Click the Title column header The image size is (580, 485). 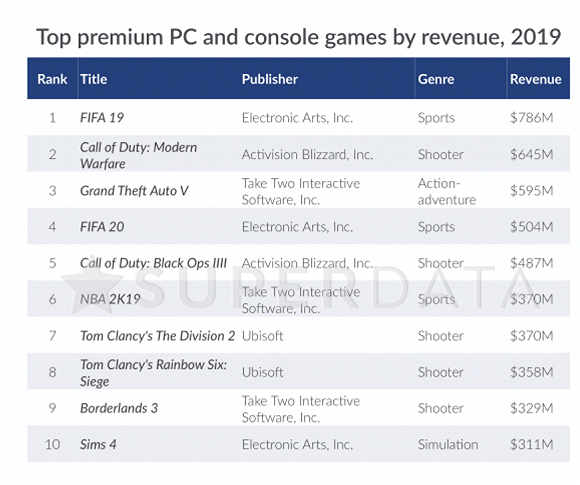[94, 79]
